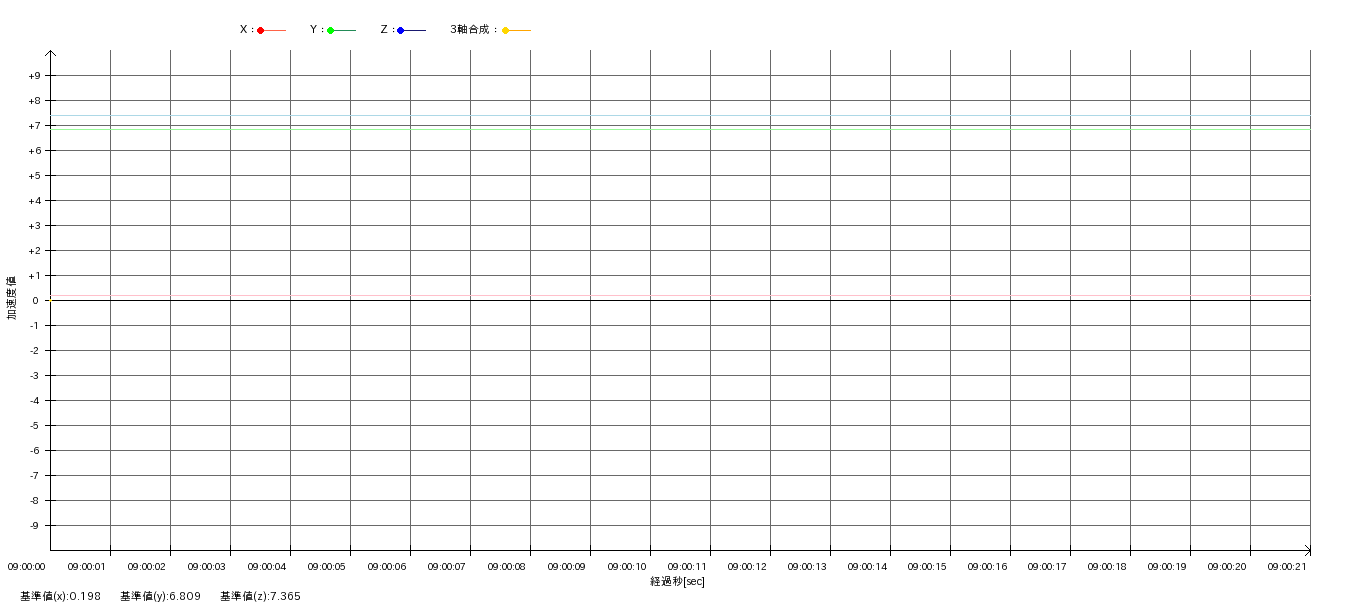Click the +7 tick label on the Y axis

tap(34, 126)
